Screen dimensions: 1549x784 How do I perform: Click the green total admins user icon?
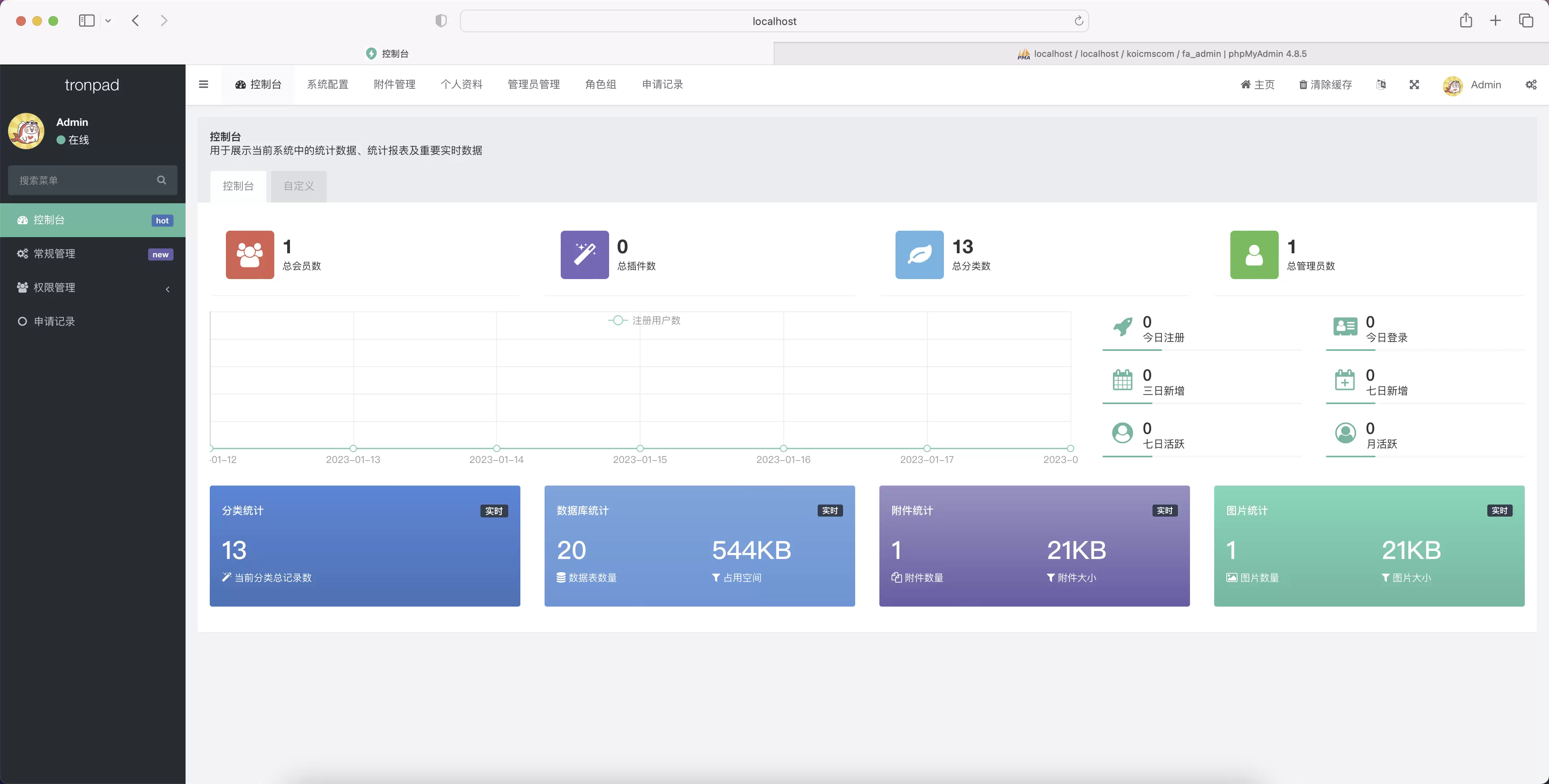point(1255,254)
